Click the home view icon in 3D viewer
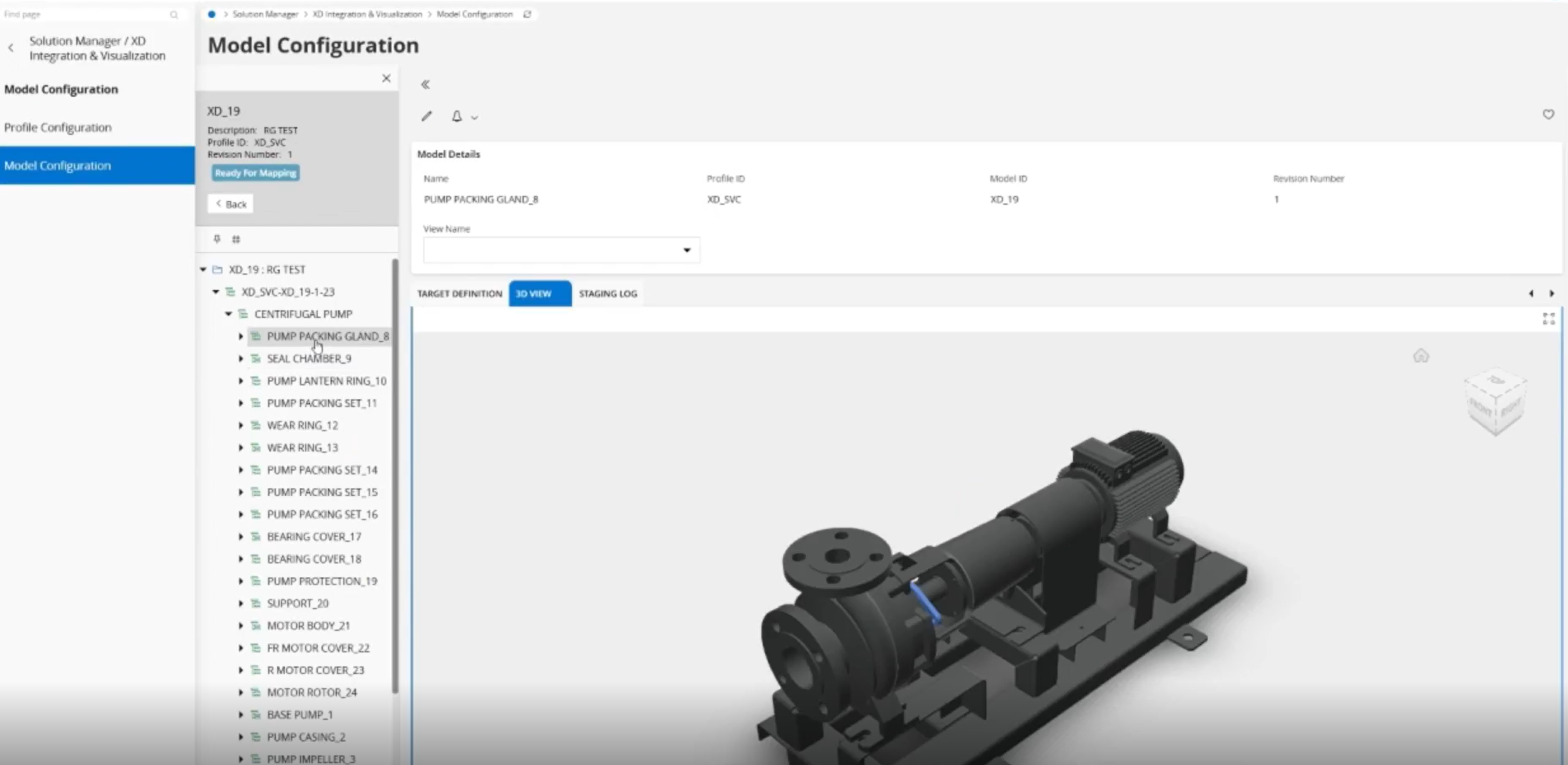The height and width of the screenshot is (765, 1568). coord(1421,356)
